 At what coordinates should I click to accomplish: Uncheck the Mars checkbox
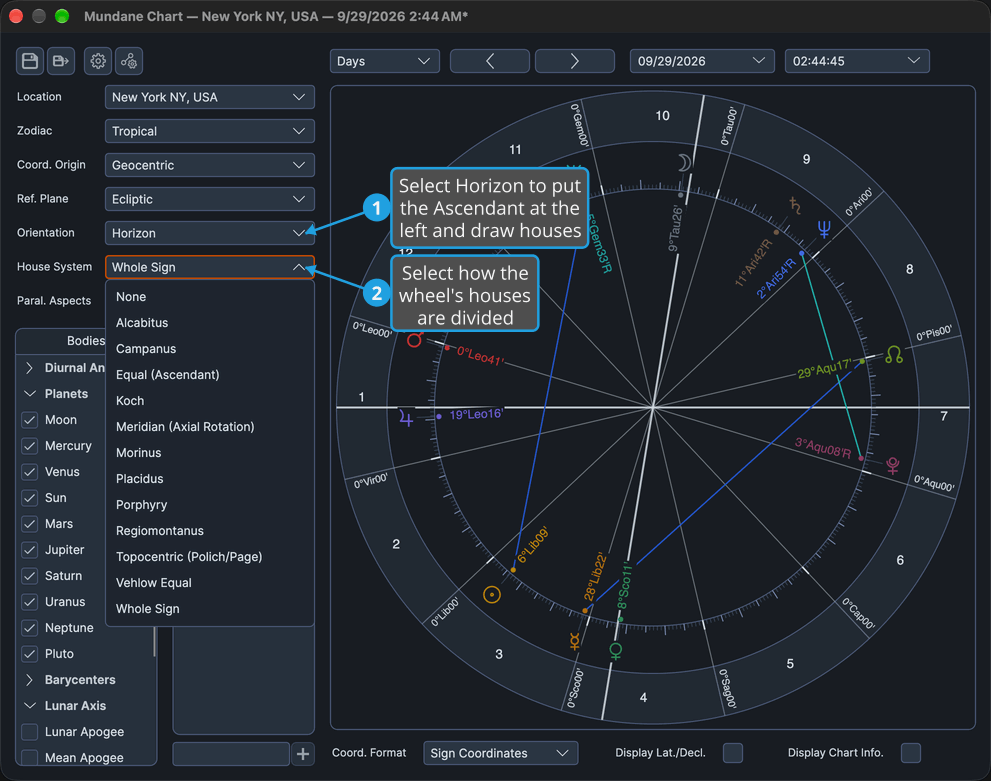(30, 524)
